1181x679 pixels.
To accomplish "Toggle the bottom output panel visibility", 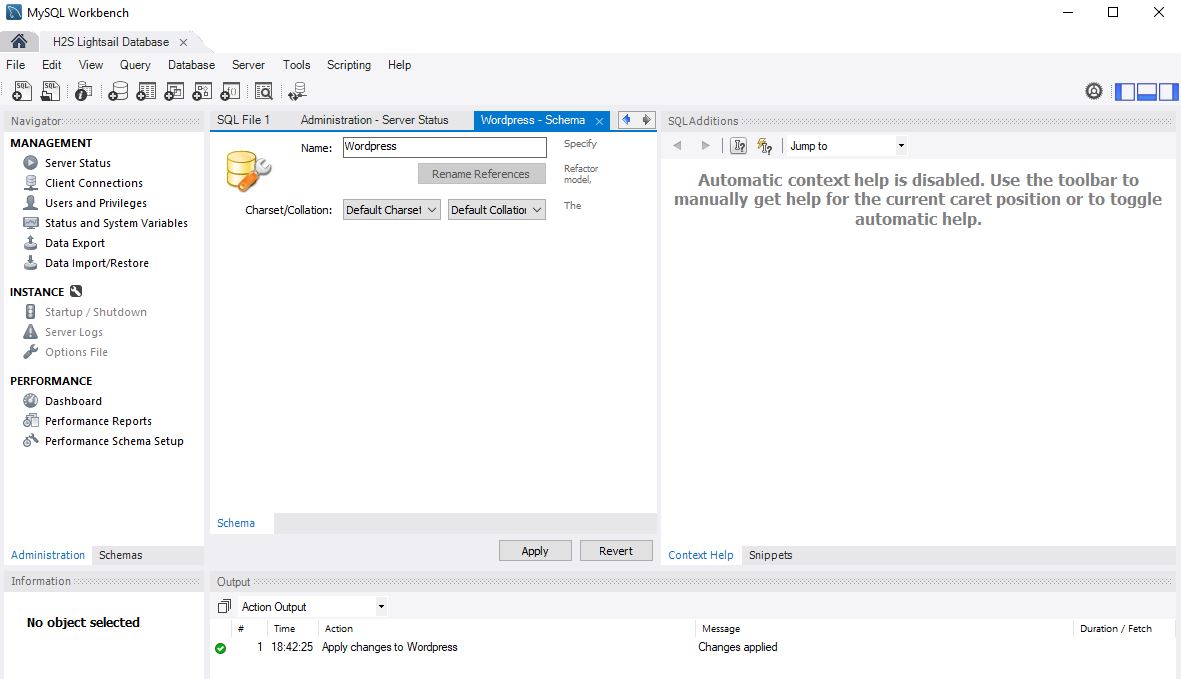I will click(1146, 92).
